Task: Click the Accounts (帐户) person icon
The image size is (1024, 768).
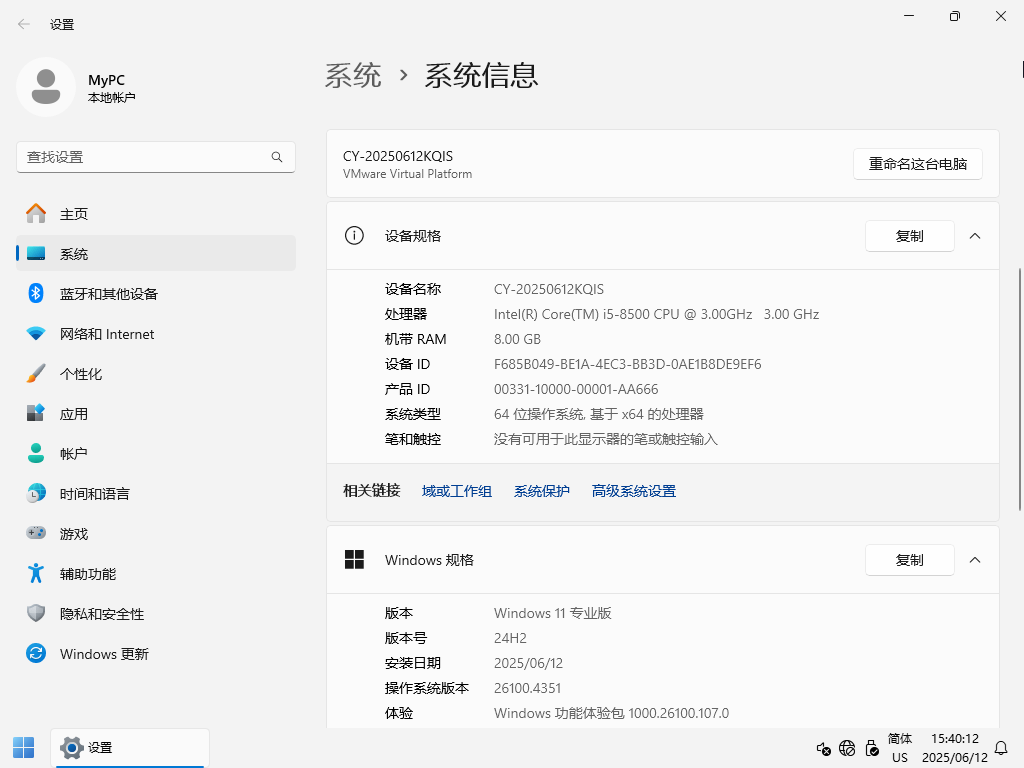Action: tap(36, 453)
